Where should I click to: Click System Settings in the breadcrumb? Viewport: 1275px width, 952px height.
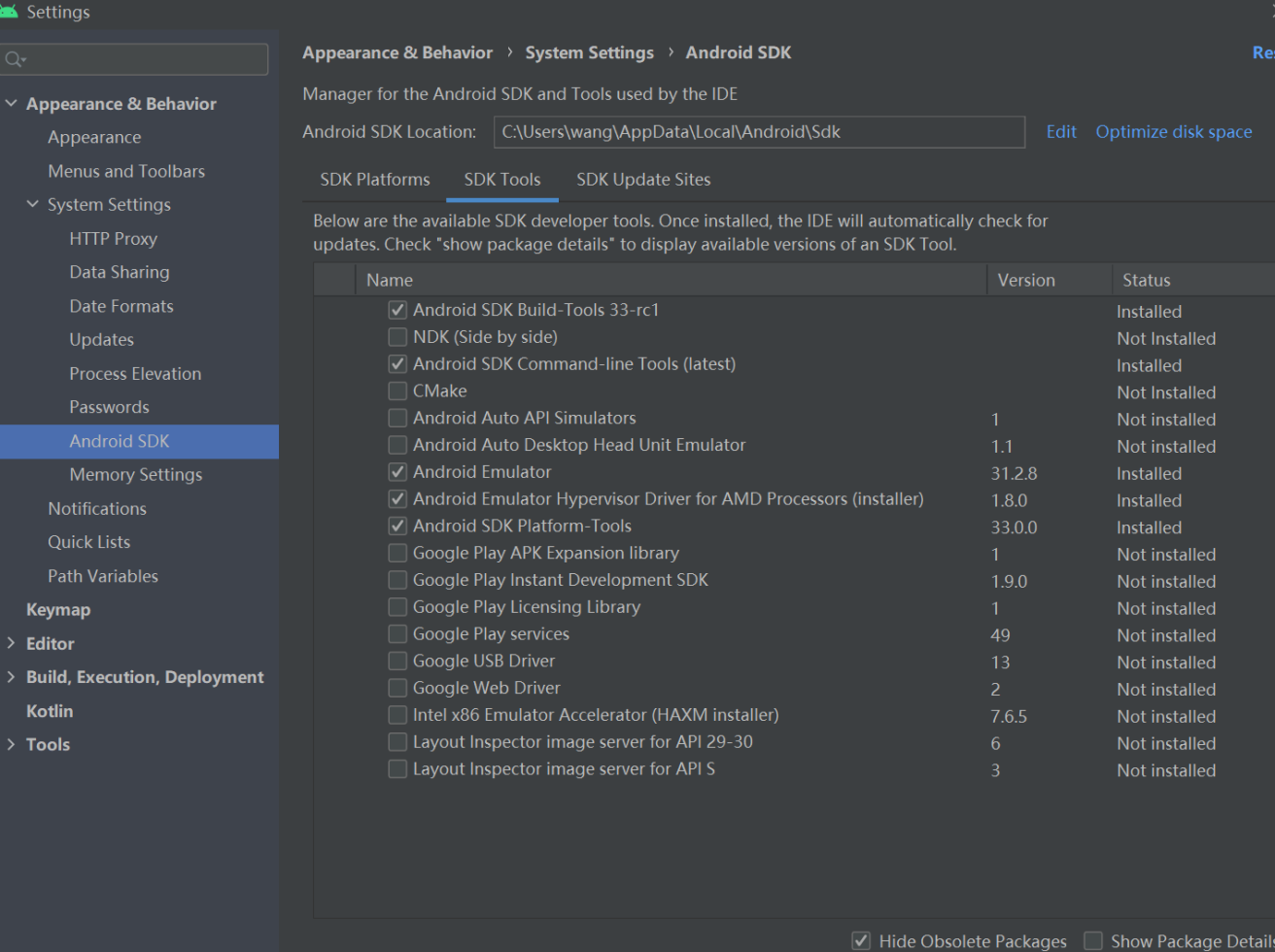click(x=590, y=52)
